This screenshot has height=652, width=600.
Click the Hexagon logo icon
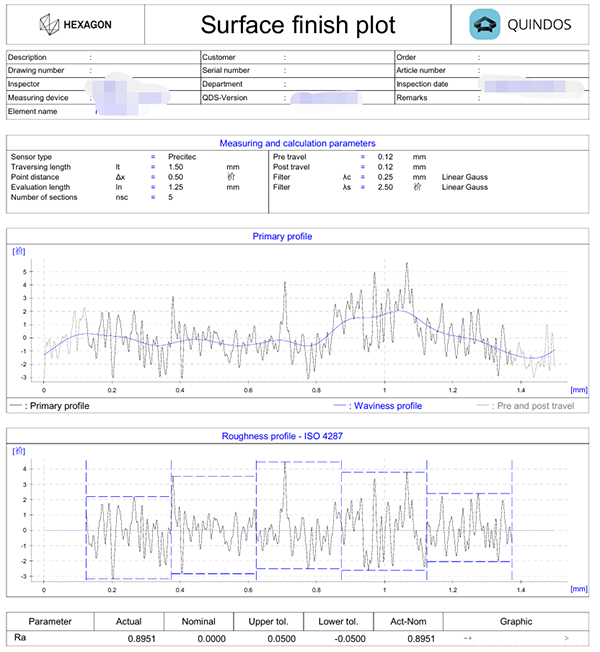[49, 25]
